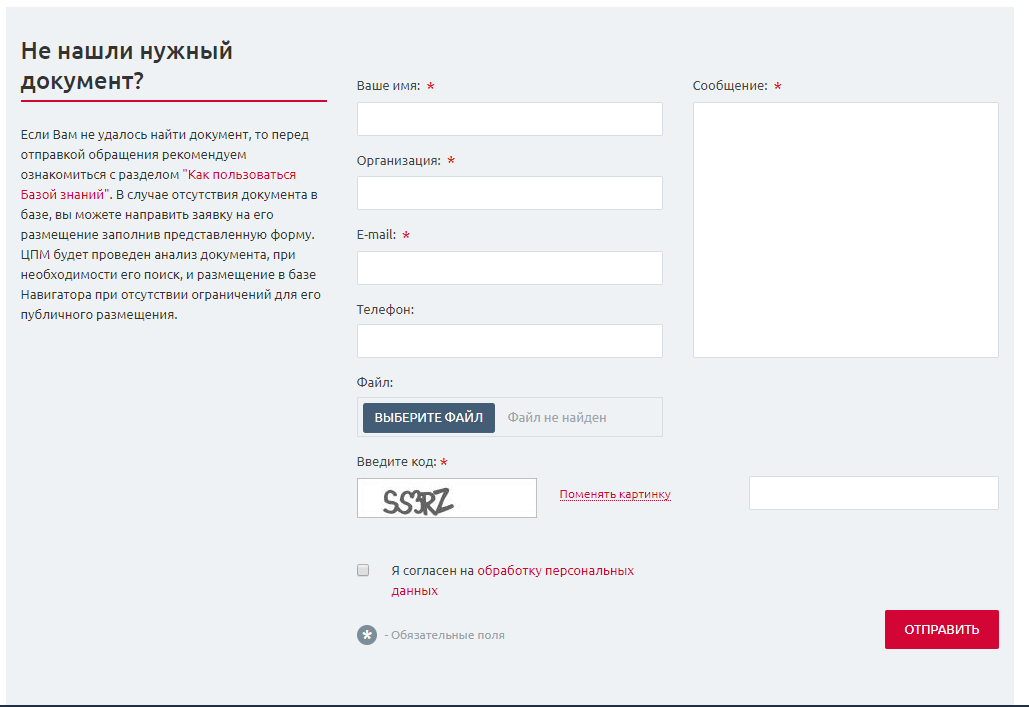This screenshot has width=1029, height=707.
Task: Focus the "Организация" input field
Action: (x=509, y=193)
